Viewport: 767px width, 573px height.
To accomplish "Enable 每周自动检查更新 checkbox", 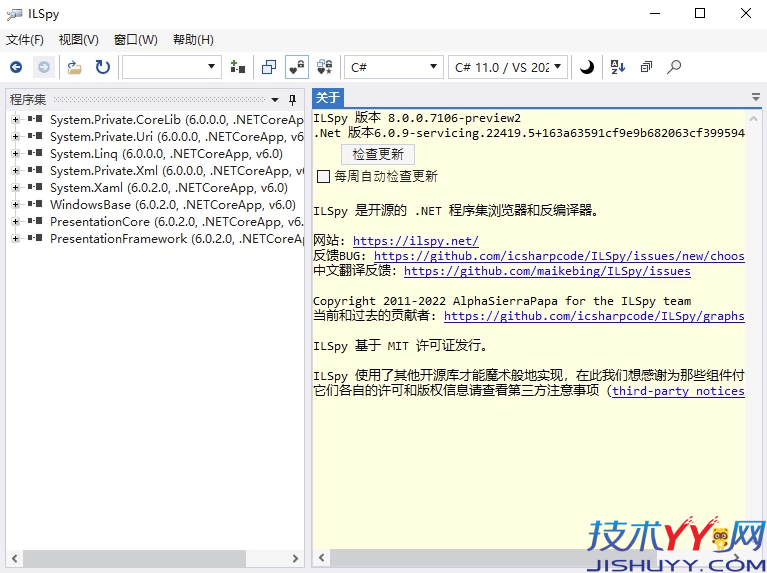I will point(323,176).
